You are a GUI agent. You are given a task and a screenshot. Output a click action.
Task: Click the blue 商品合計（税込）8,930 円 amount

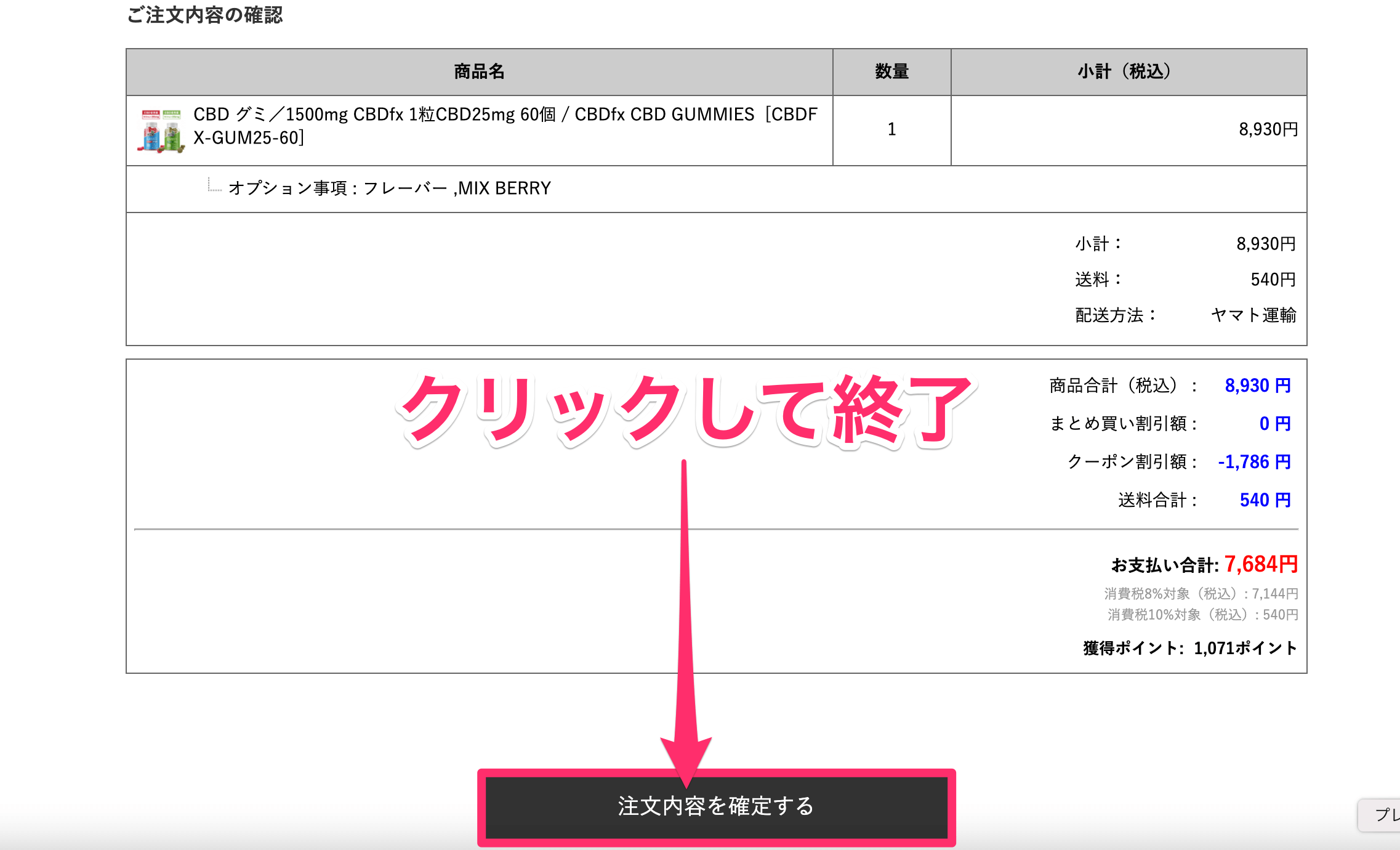pos(1257,385)
